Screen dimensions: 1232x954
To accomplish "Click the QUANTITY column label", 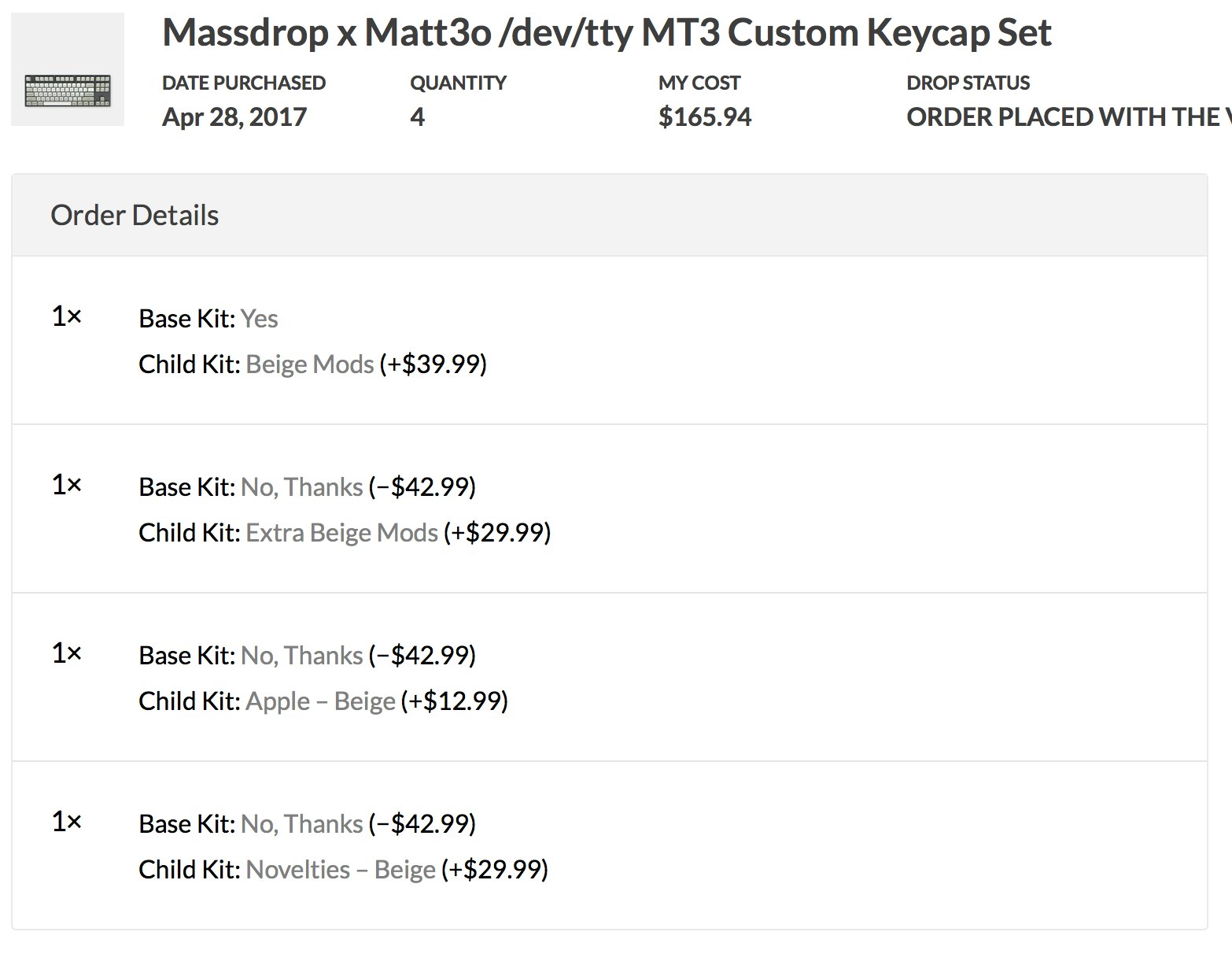I will click(458, 83).
